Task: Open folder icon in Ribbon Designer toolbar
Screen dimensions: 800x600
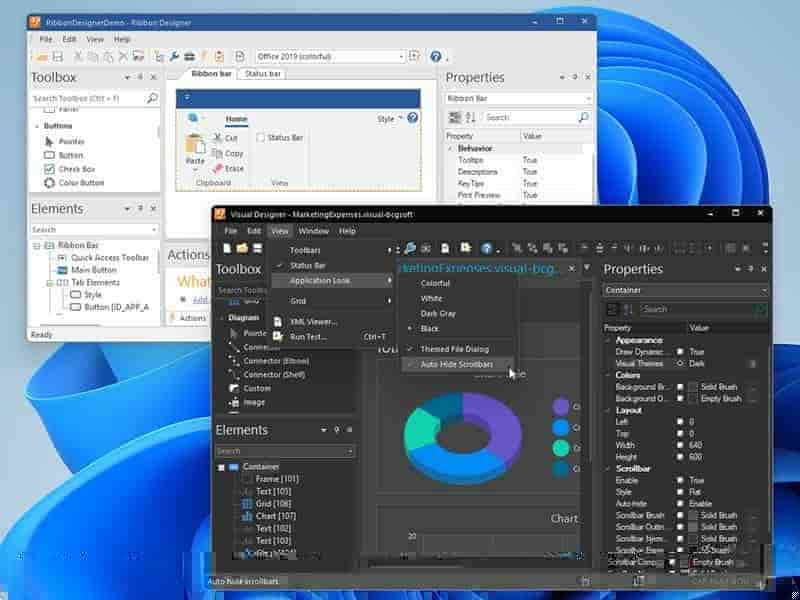Action: (43, 57)
